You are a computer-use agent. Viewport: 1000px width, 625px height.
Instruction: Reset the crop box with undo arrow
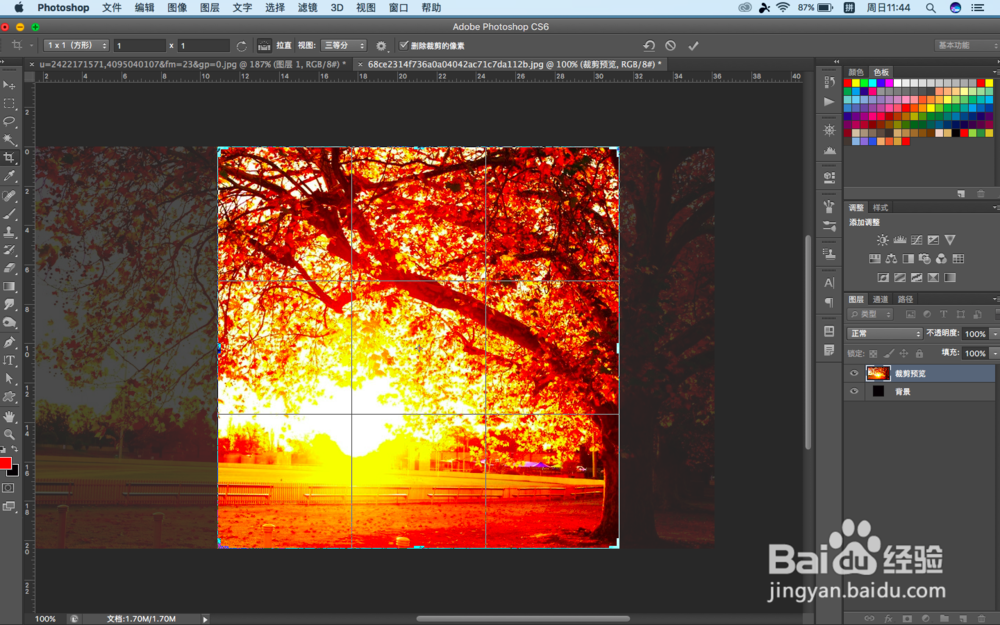point(649,45)
